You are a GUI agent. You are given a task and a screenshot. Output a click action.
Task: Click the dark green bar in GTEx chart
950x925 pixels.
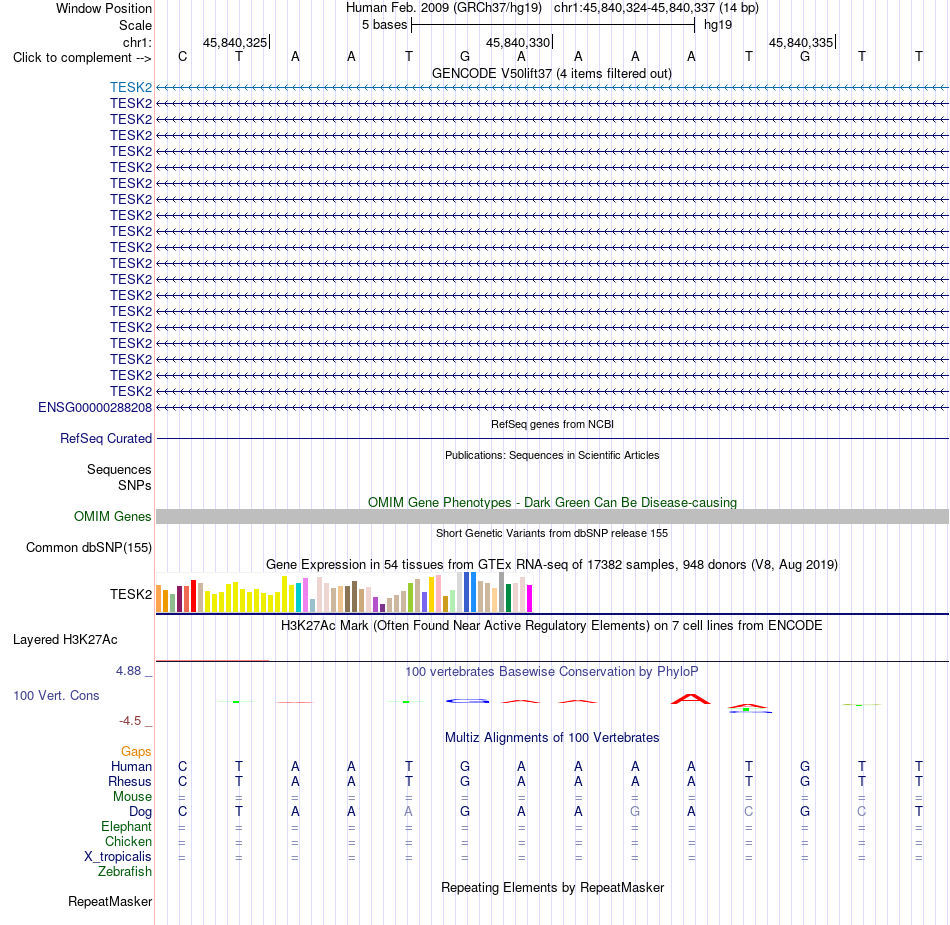pos(508,598)
